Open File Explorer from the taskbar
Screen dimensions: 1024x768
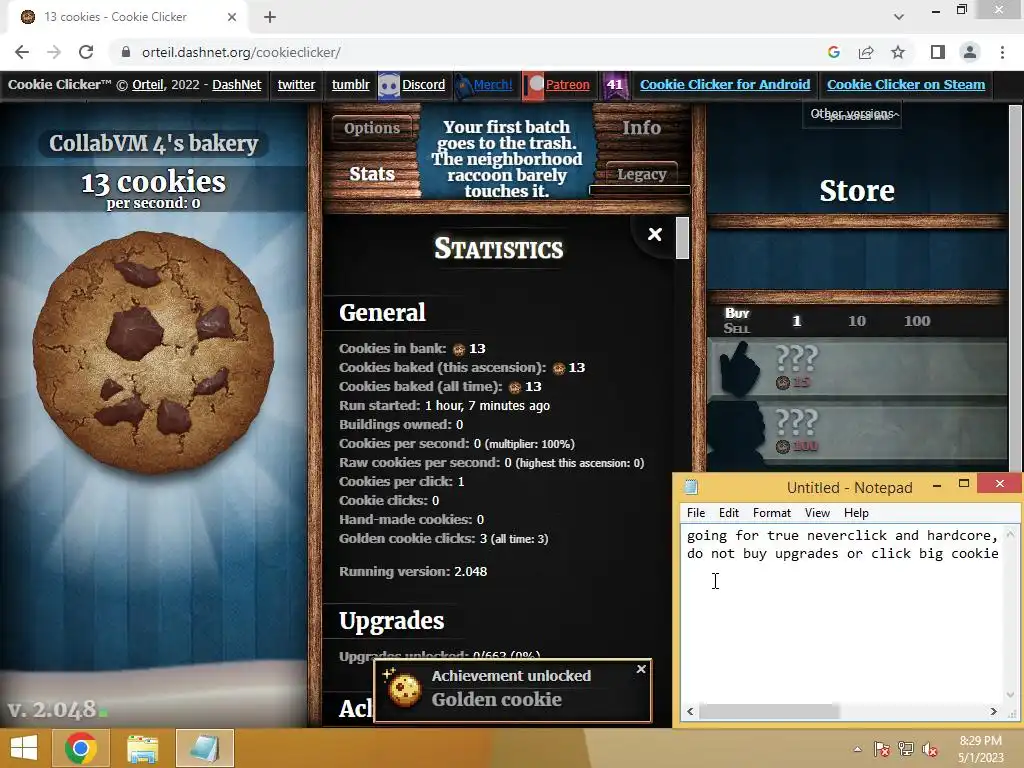point(142,748)
